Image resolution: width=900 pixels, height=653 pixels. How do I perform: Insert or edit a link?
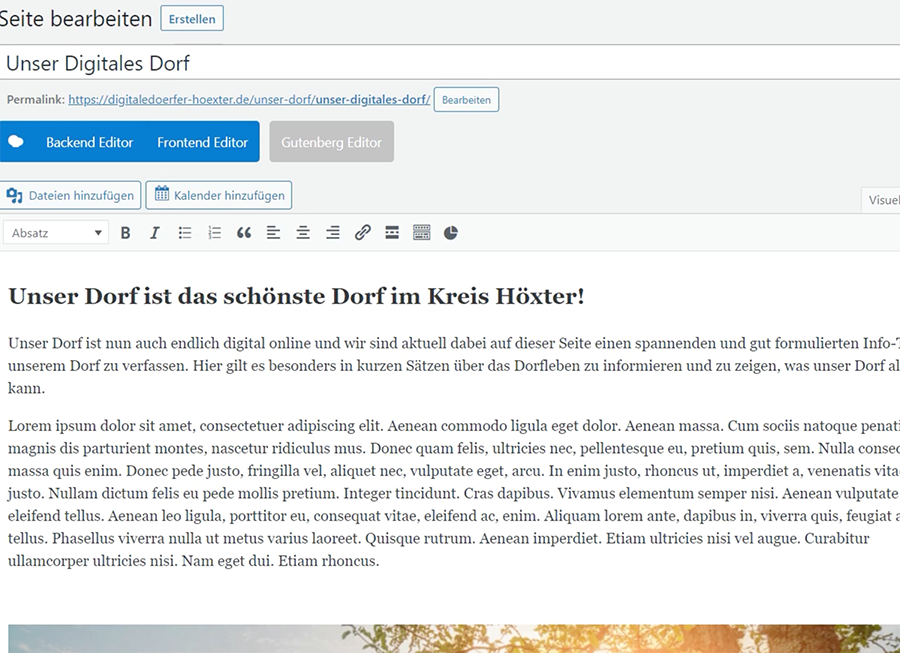[x=363, y=233]
